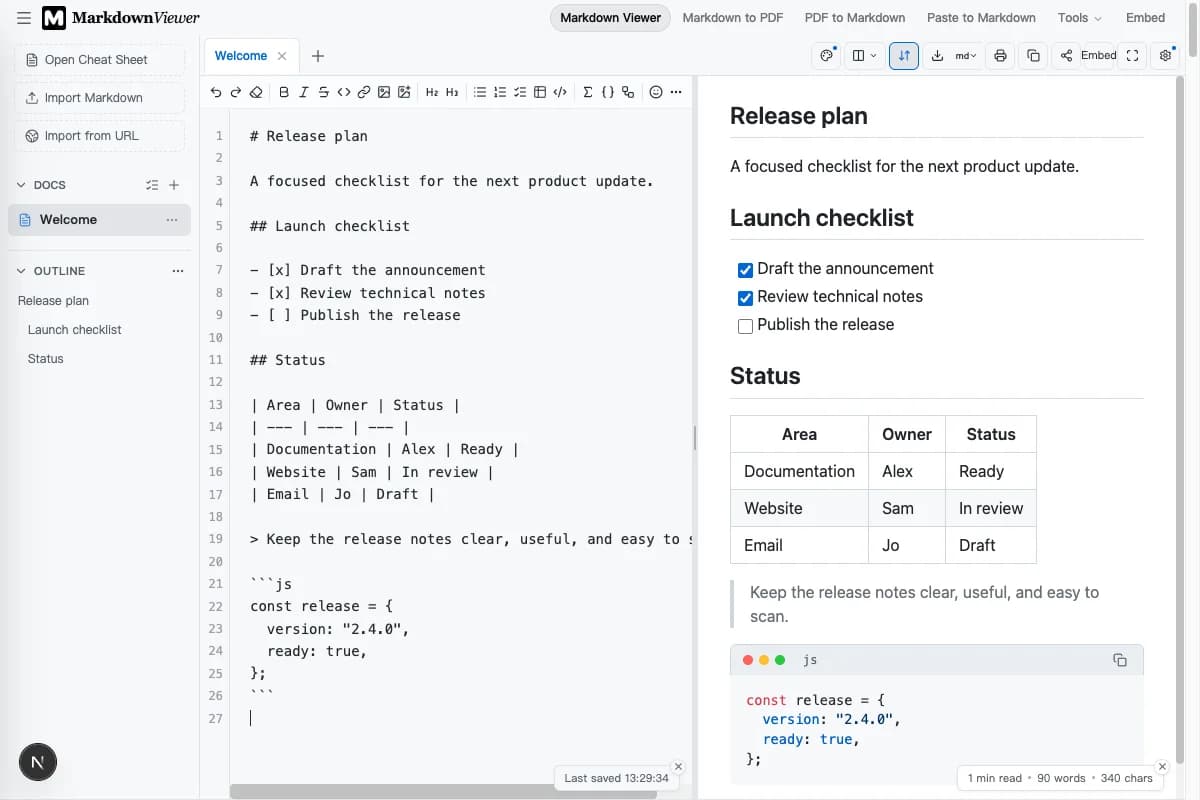Image resolution: width=1200 pixels, height=800 pixels.
Task: Jump to Status in outline
Action: point(46,359)
